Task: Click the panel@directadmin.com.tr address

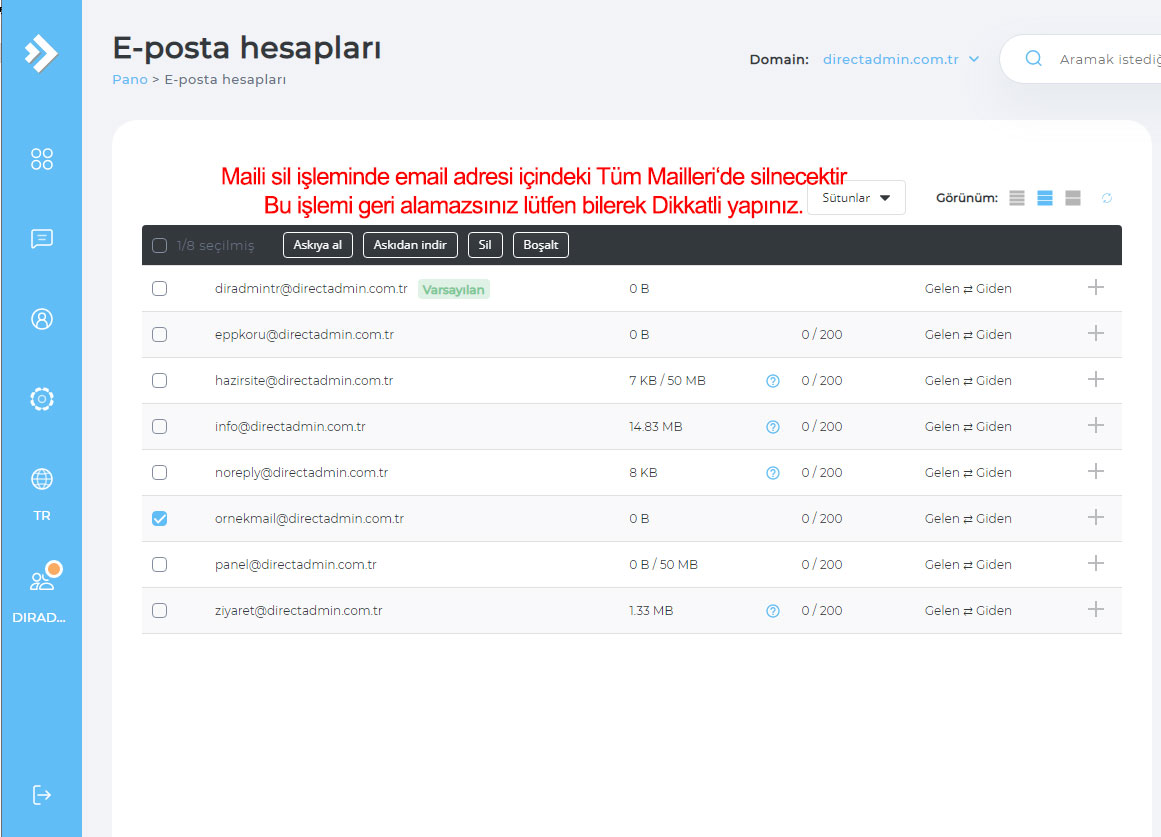Action: coord(295,564)
